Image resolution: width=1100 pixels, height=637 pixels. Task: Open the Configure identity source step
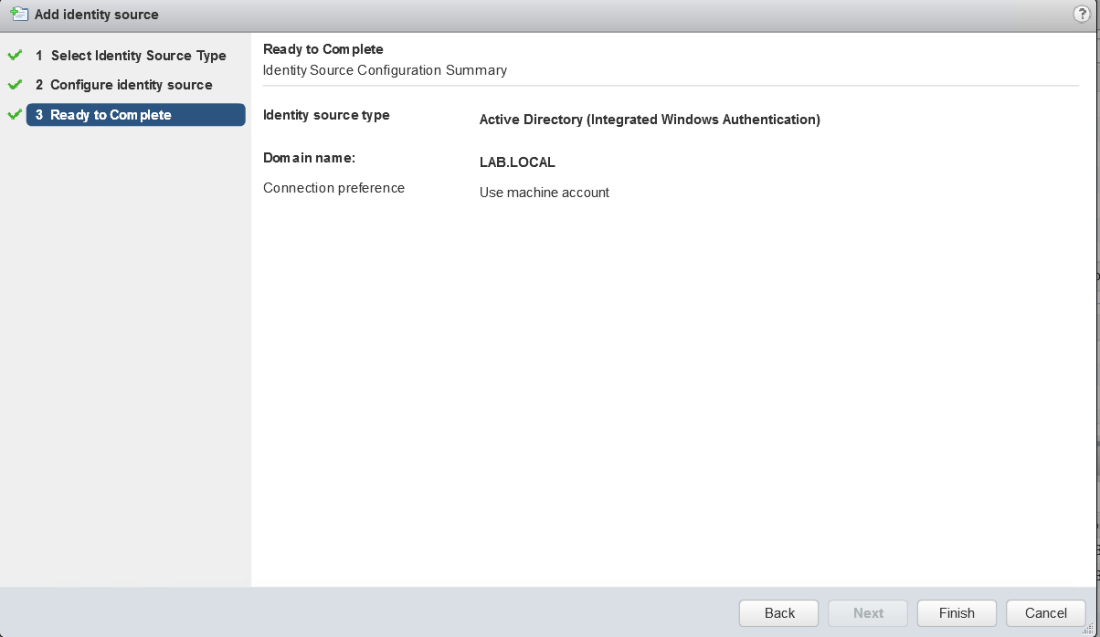point(131,85)
